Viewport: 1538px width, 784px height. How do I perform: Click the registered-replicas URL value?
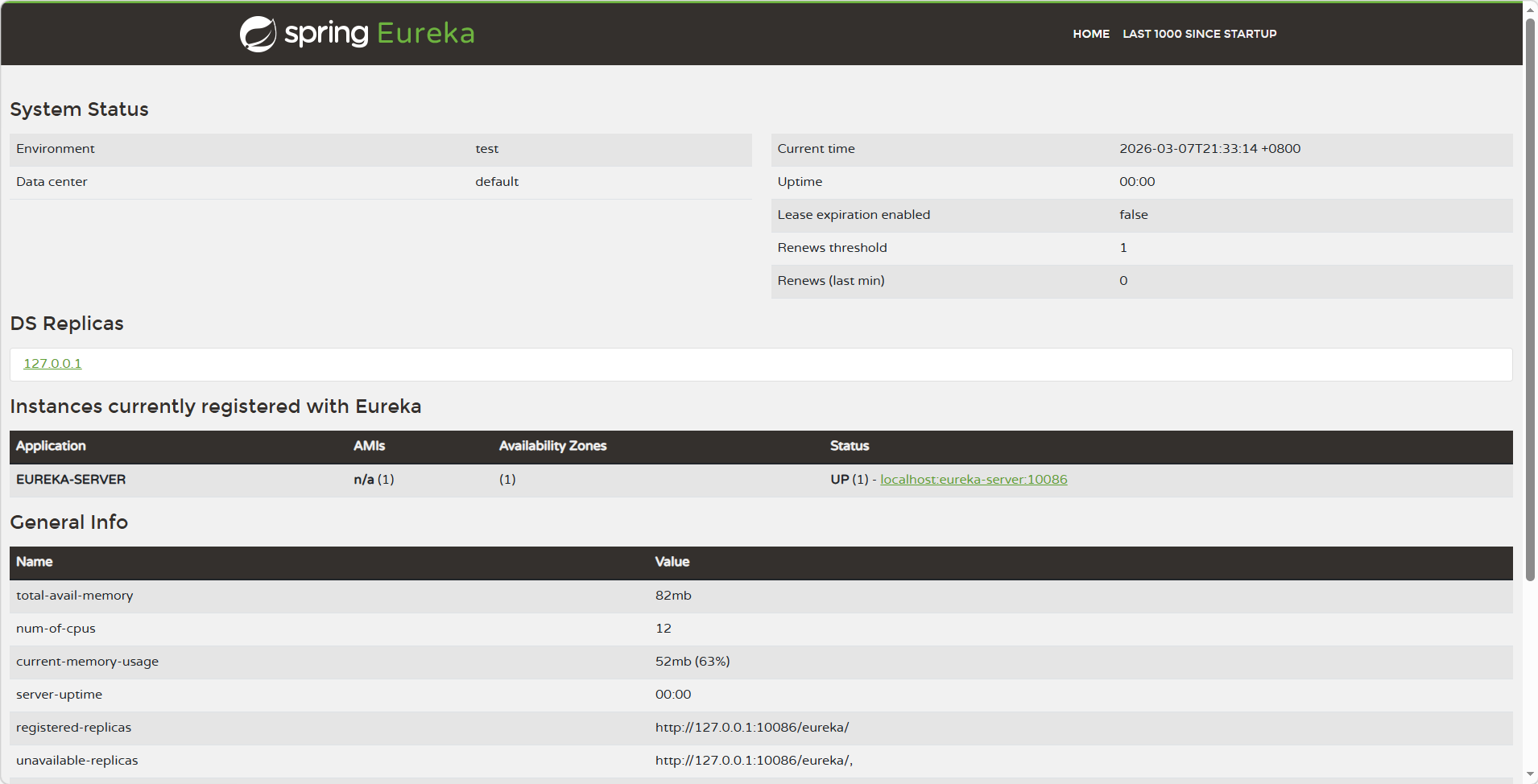click(x=751, y=728)
